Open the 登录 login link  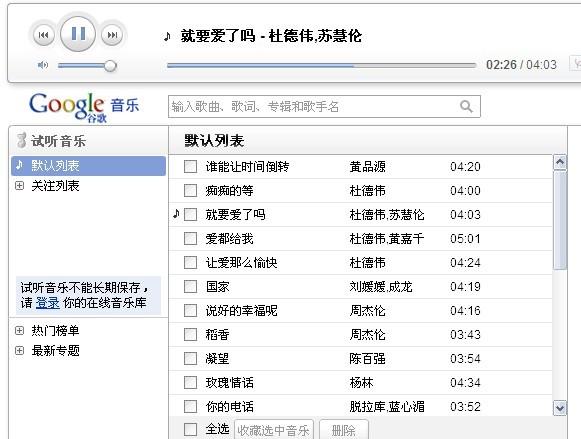tap(48, 303)
